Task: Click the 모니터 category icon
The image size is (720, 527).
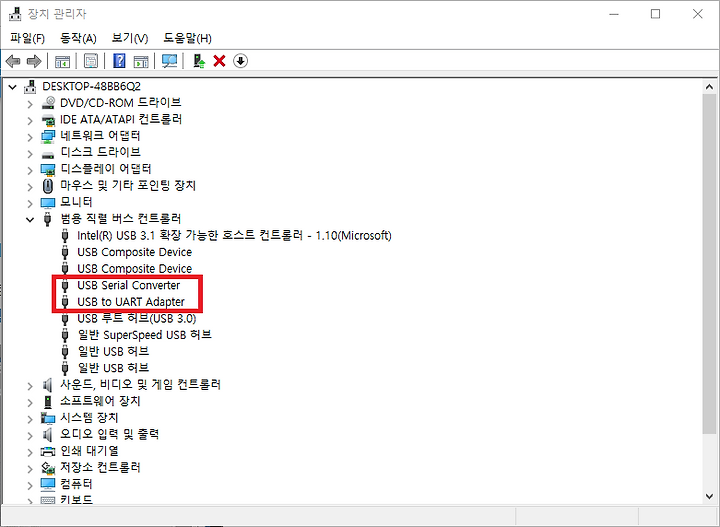Action: 48,202
